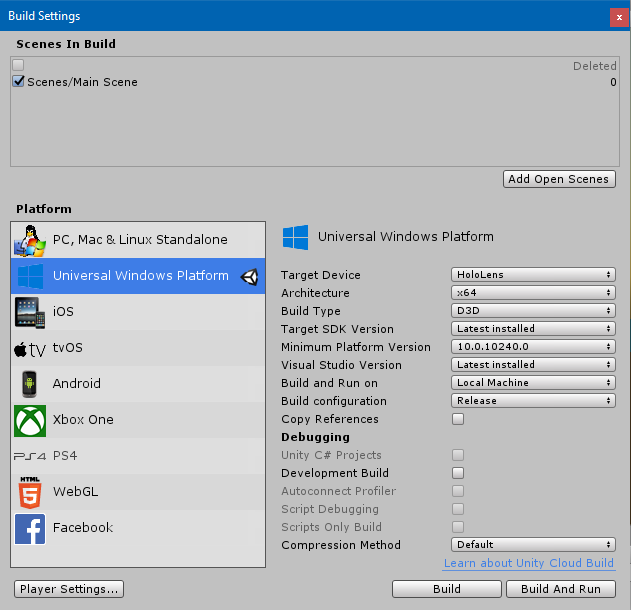Image resolution: width=631 pixels, height=610 pixels.
Task: Click the Facebook logo icon
Action: point(30,528)
